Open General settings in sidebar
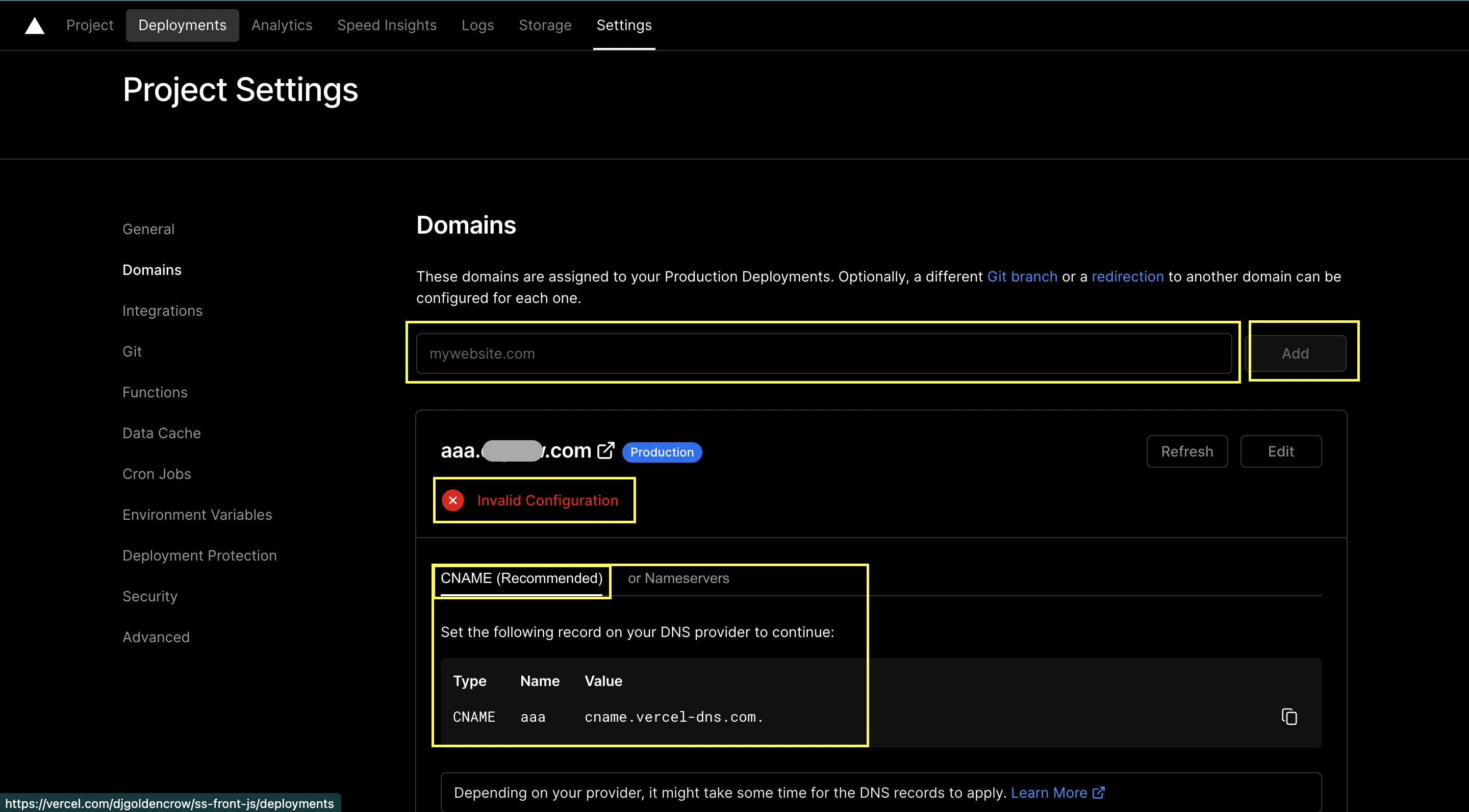 pos(148,229)
